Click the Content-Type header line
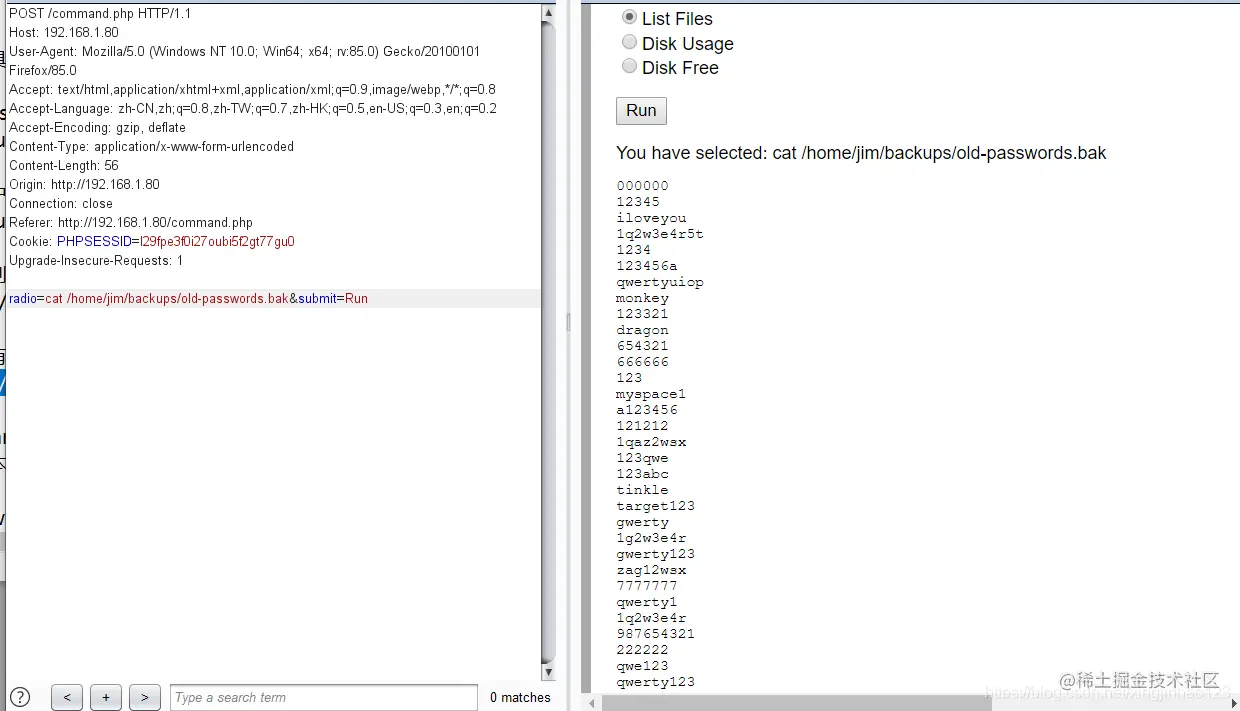The height and width of the screenshot is (711, 1240). click(151, 147)
